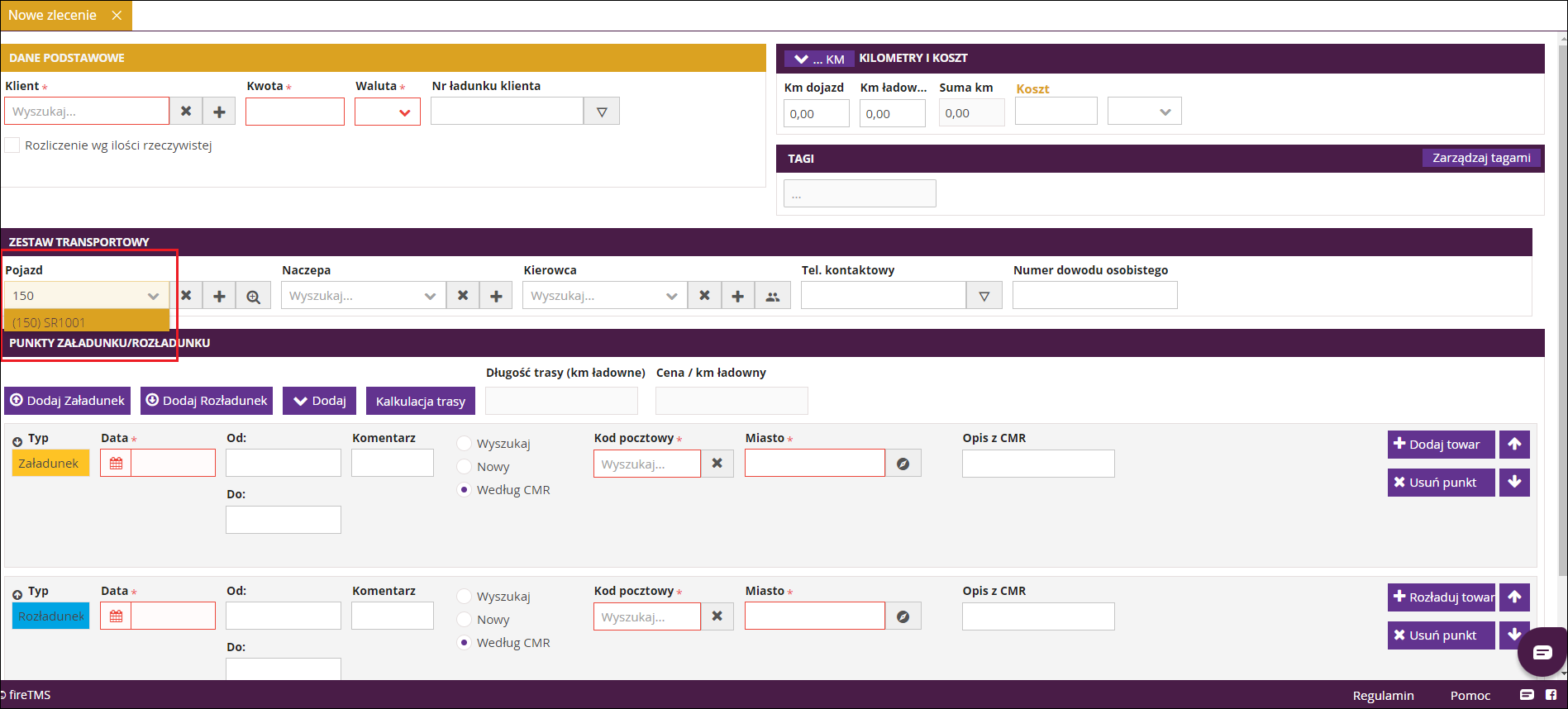Open footer chat message icon
The height and width of the screenshot is (709, 1568).
pos(1527,695)
